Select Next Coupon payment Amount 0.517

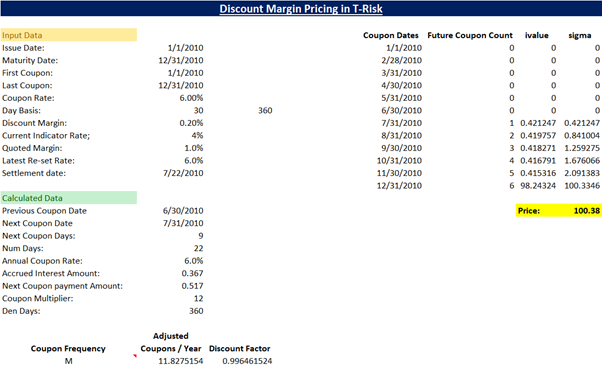(192, 286)
